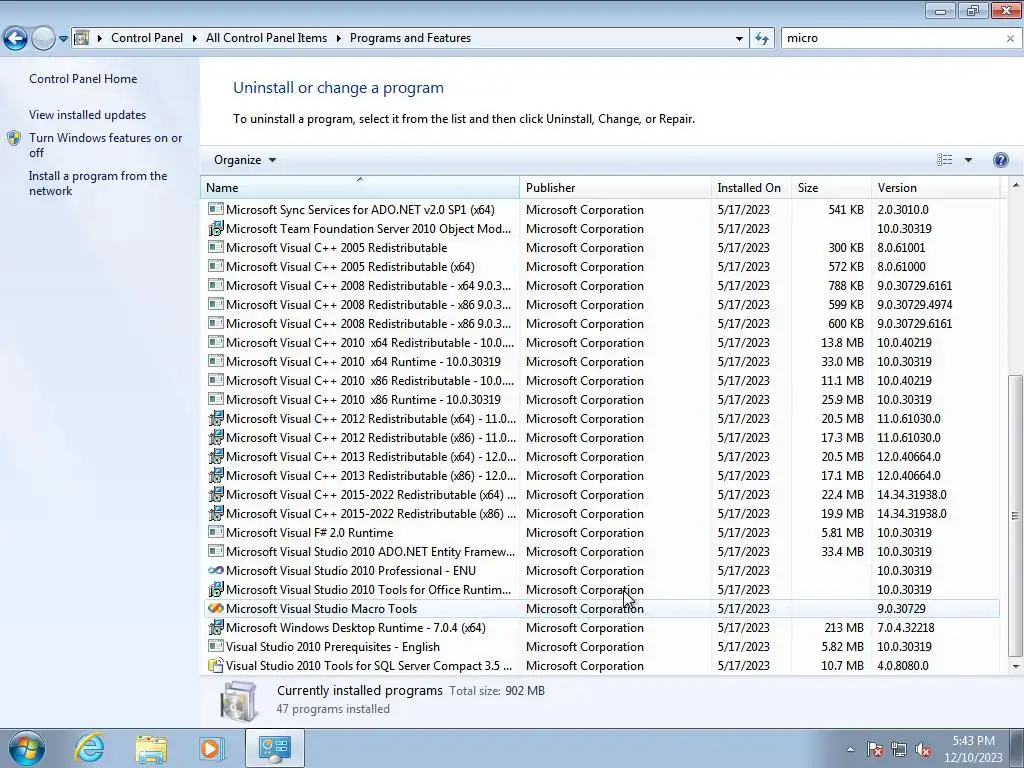The image size is (1024, 768).
Task: Click icon of Team Foundation Server 2010 Object Model
Action: [x=216, y=228]
